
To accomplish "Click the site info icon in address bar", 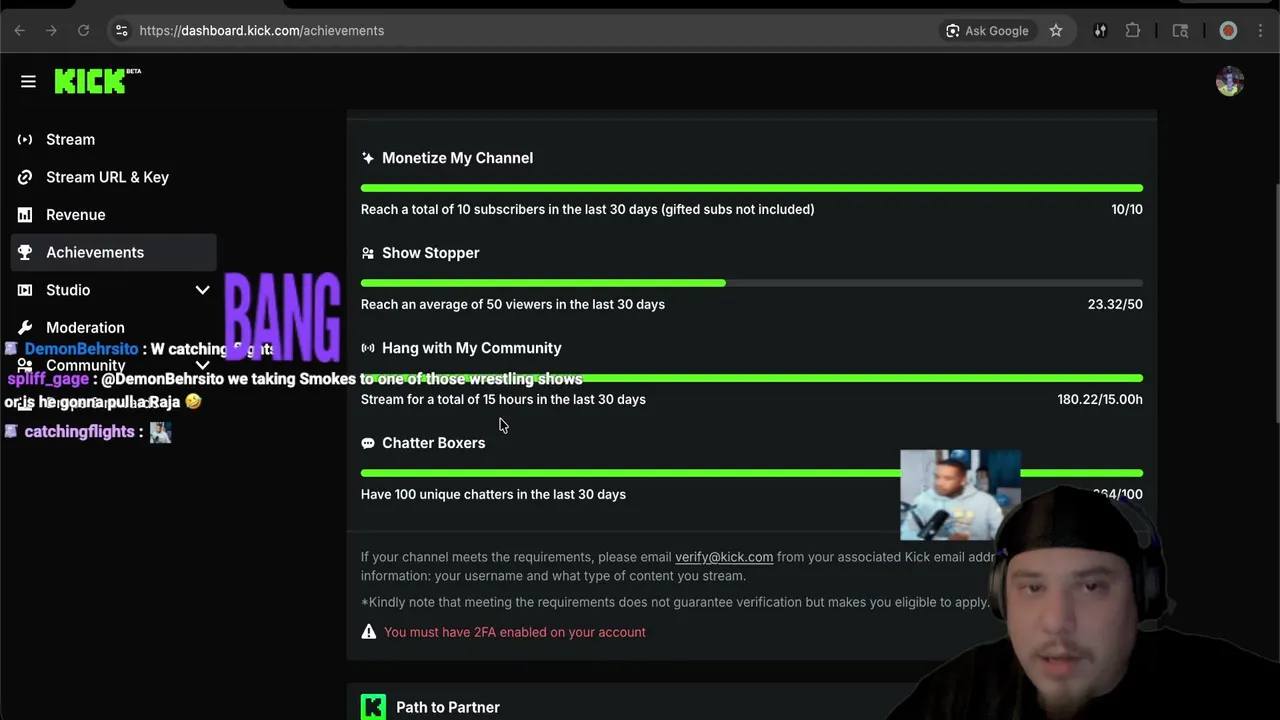I will tap(121, 31).
